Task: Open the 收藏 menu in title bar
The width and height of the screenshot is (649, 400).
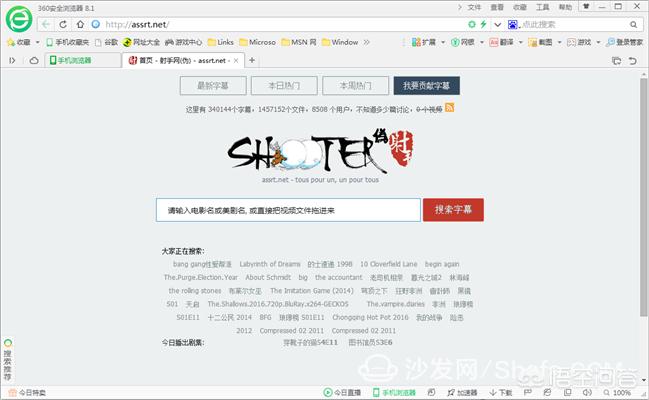Action: tap(520, 7)
